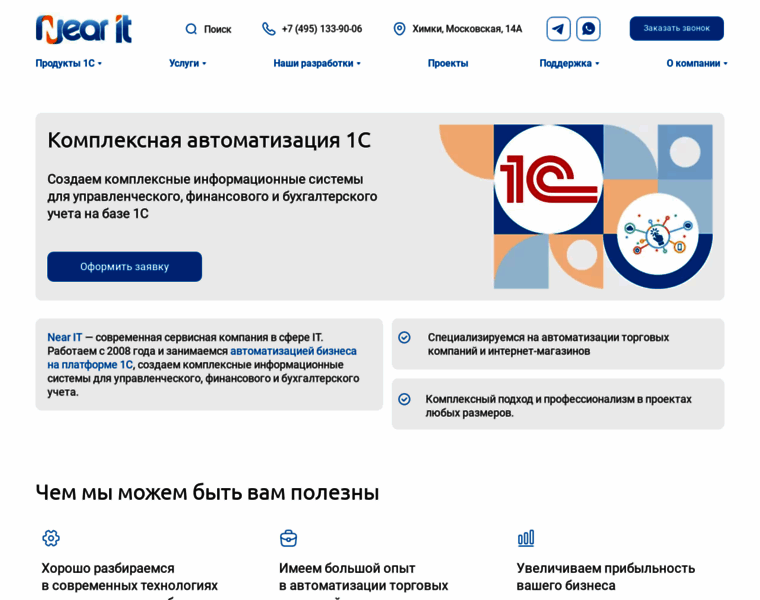760x600 pixels.
Task: Click the bar chart icon above 'Увеличиваем прибыльность'
Action: tap(526, 538)
